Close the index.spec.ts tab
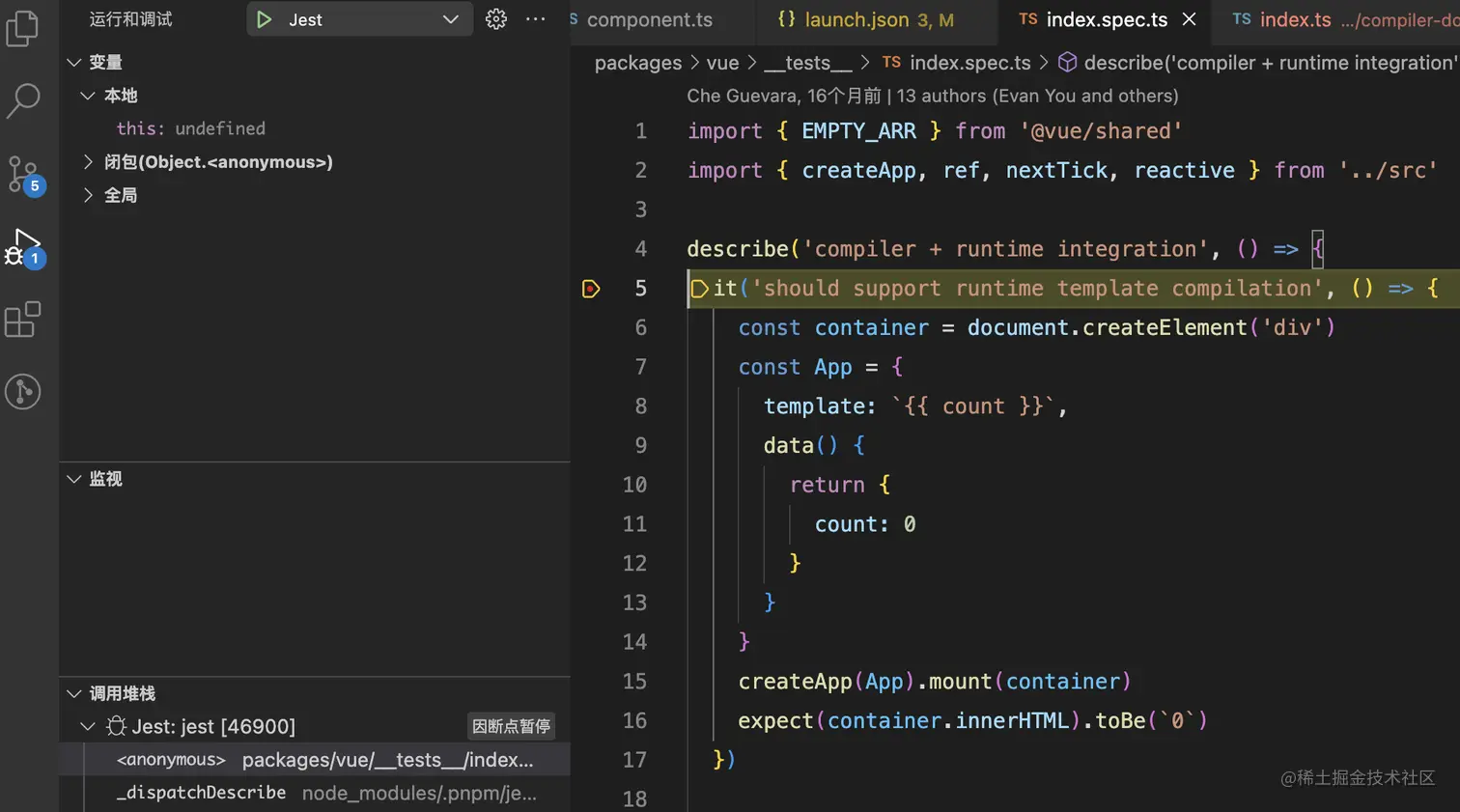Image resolution: width=1460 pixels, height=812 pixels. [1190, 19]
